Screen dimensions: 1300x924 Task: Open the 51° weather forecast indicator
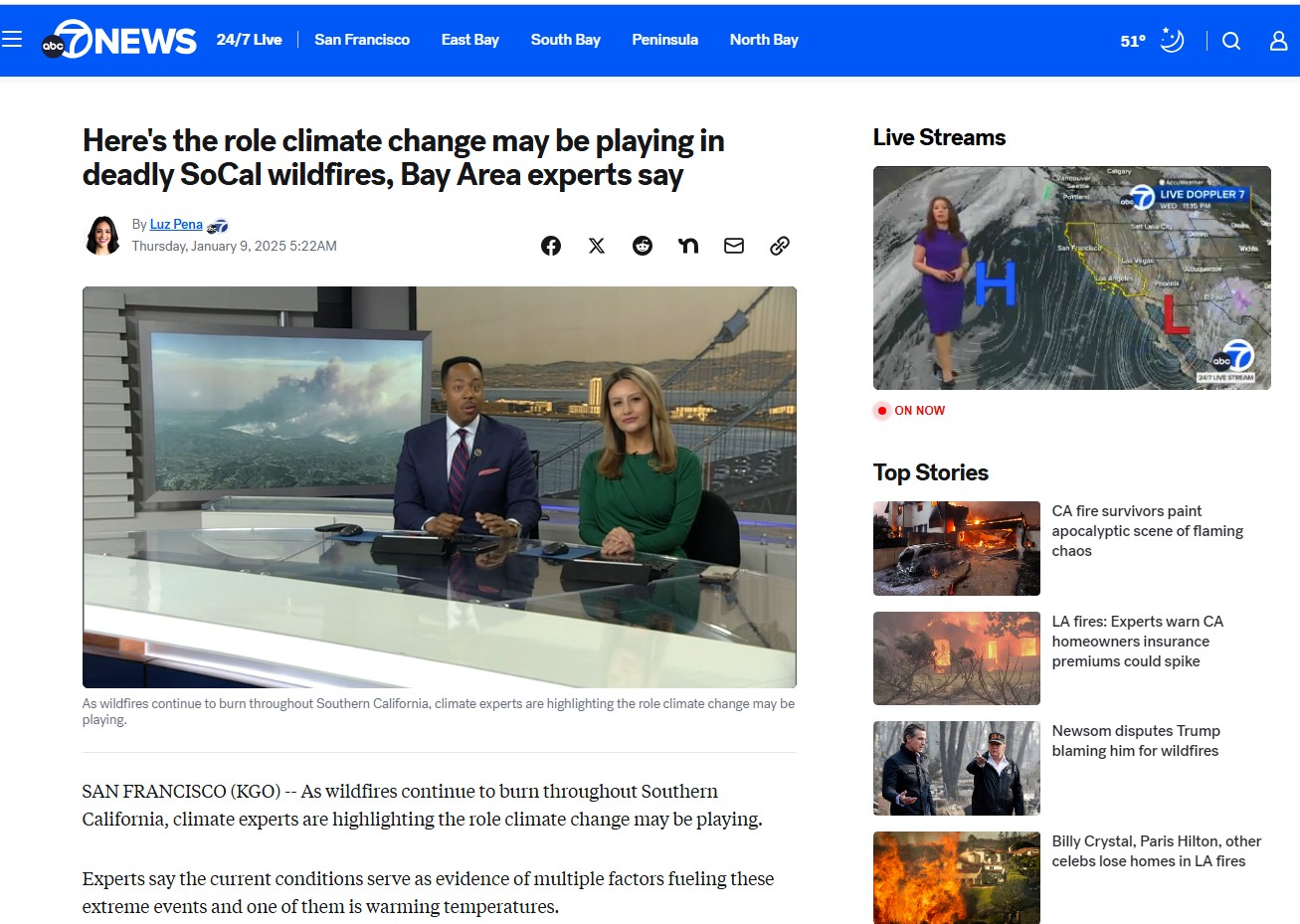click(1151, 41)
